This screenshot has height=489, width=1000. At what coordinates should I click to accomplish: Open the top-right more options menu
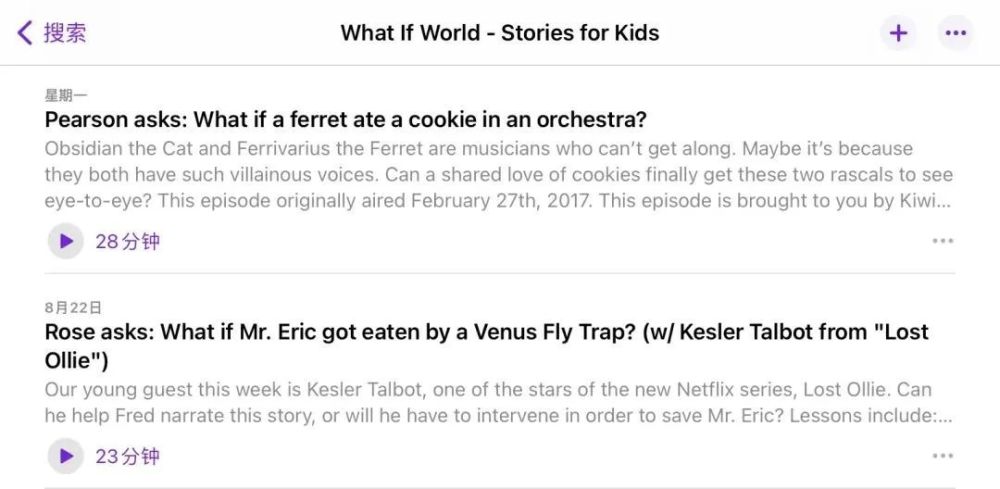[x=956, y=33]
